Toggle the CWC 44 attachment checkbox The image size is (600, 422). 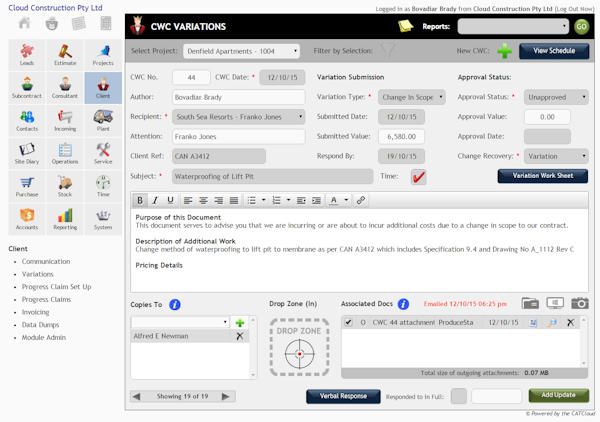pyautogui.click(x=348, y=322)
